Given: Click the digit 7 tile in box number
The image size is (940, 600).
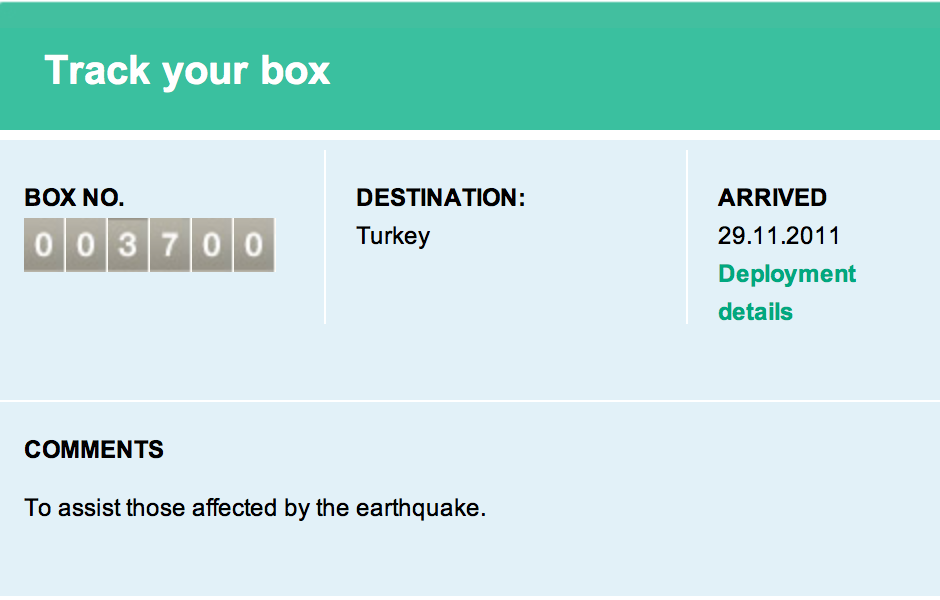Looking at the screenshot, I should [170, 245].
